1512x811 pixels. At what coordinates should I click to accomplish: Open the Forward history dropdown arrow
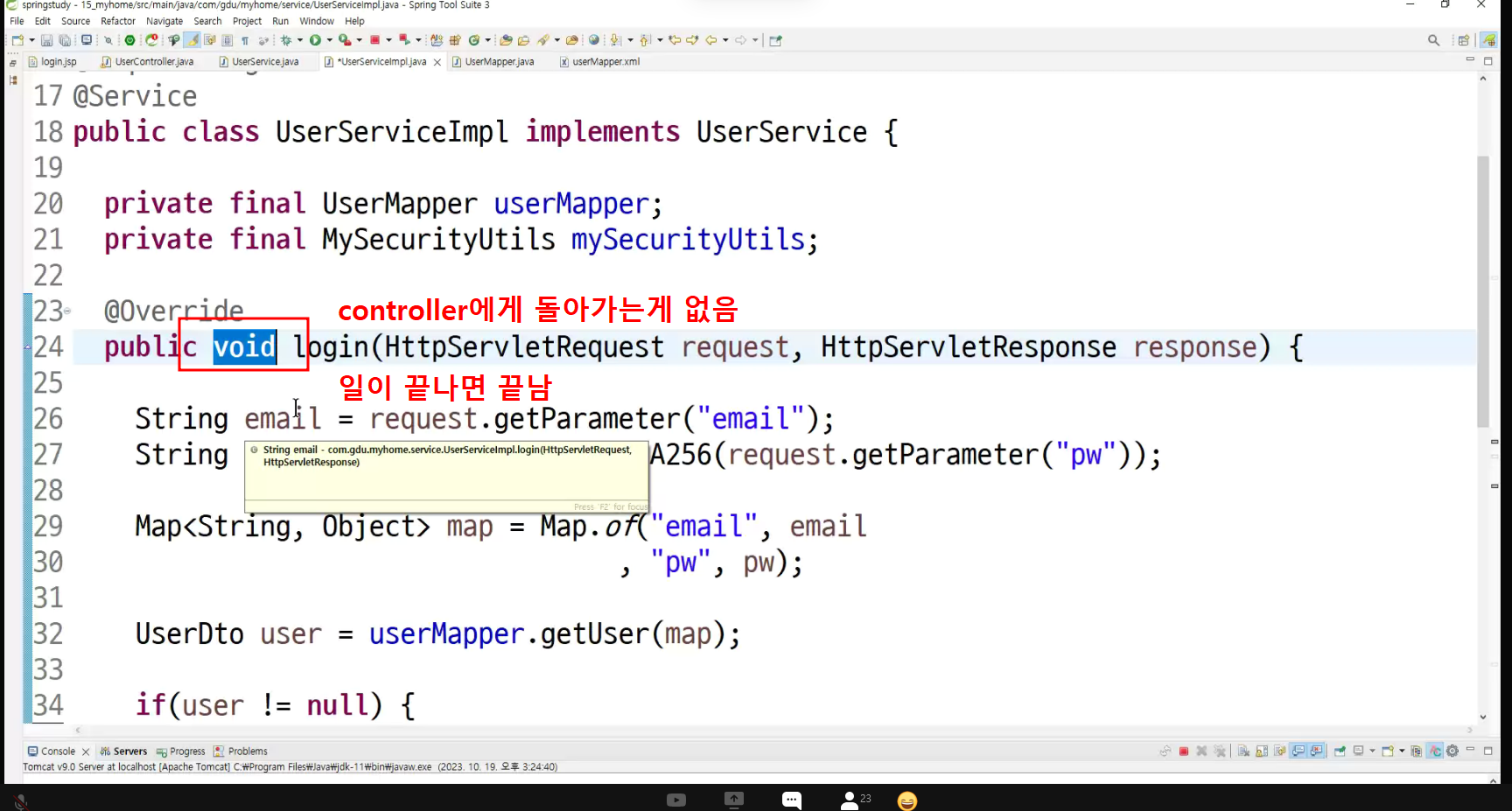point(754,40)
